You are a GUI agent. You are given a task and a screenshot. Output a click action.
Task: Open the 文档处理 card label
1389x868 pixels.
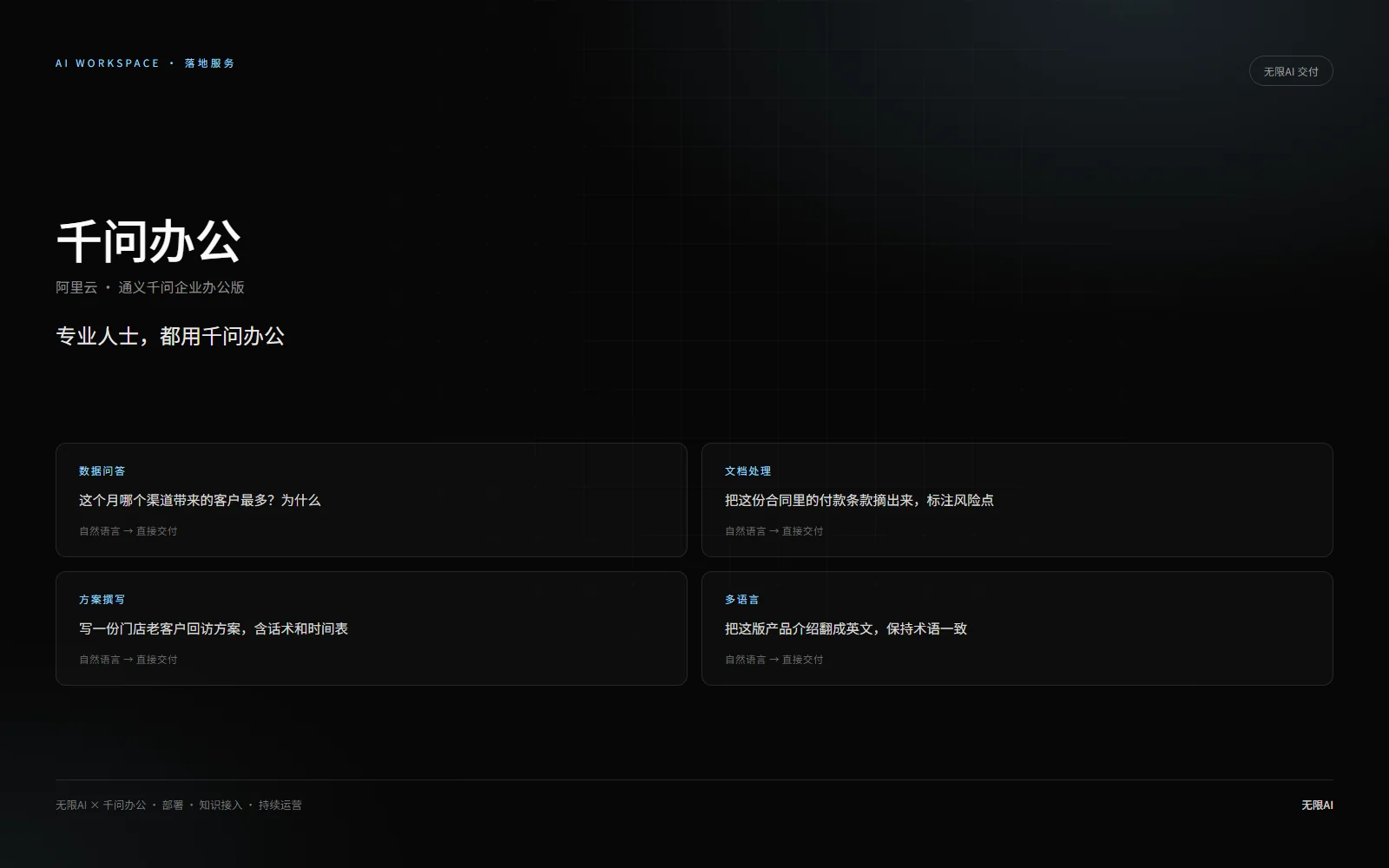click(748, 471)
